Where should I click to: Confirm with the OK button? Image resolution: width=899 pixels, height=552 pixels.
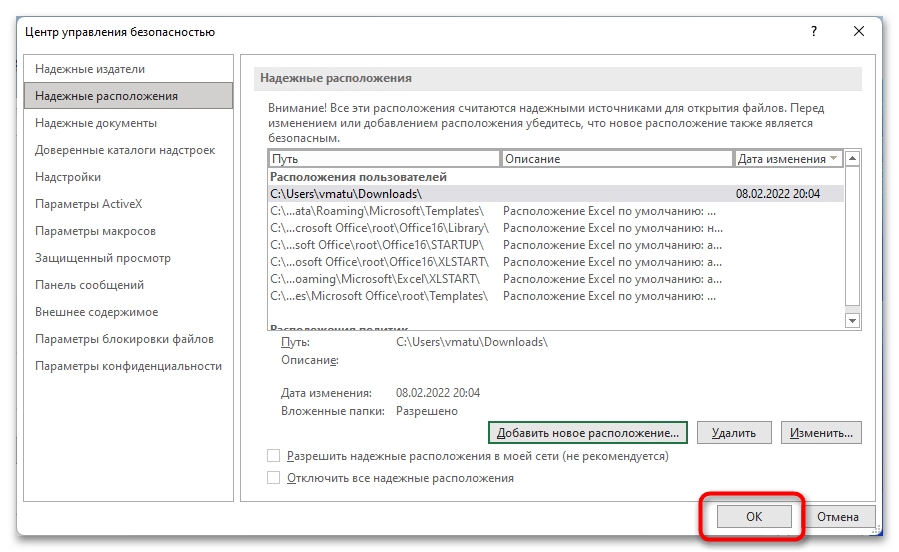tap(754, 516)
